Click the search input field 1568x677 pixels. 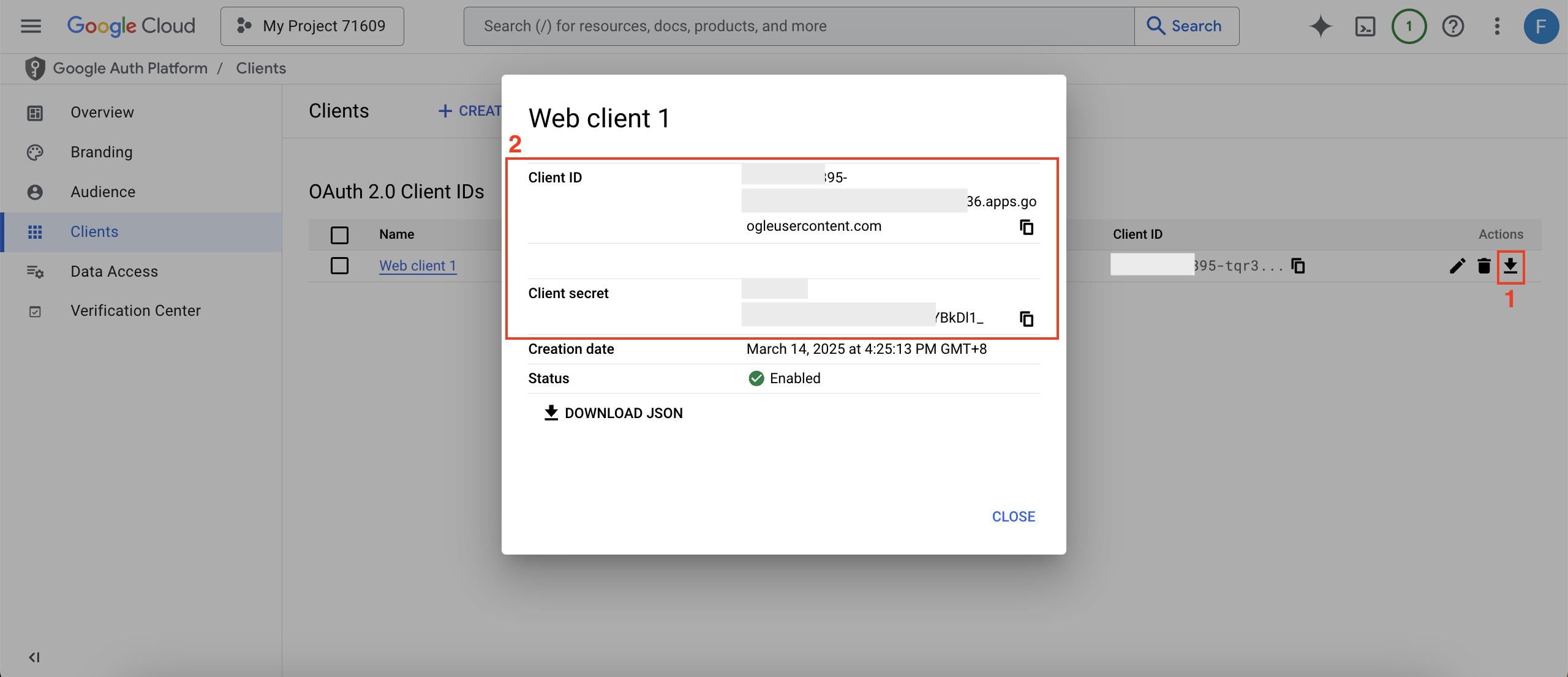[799, 26]
